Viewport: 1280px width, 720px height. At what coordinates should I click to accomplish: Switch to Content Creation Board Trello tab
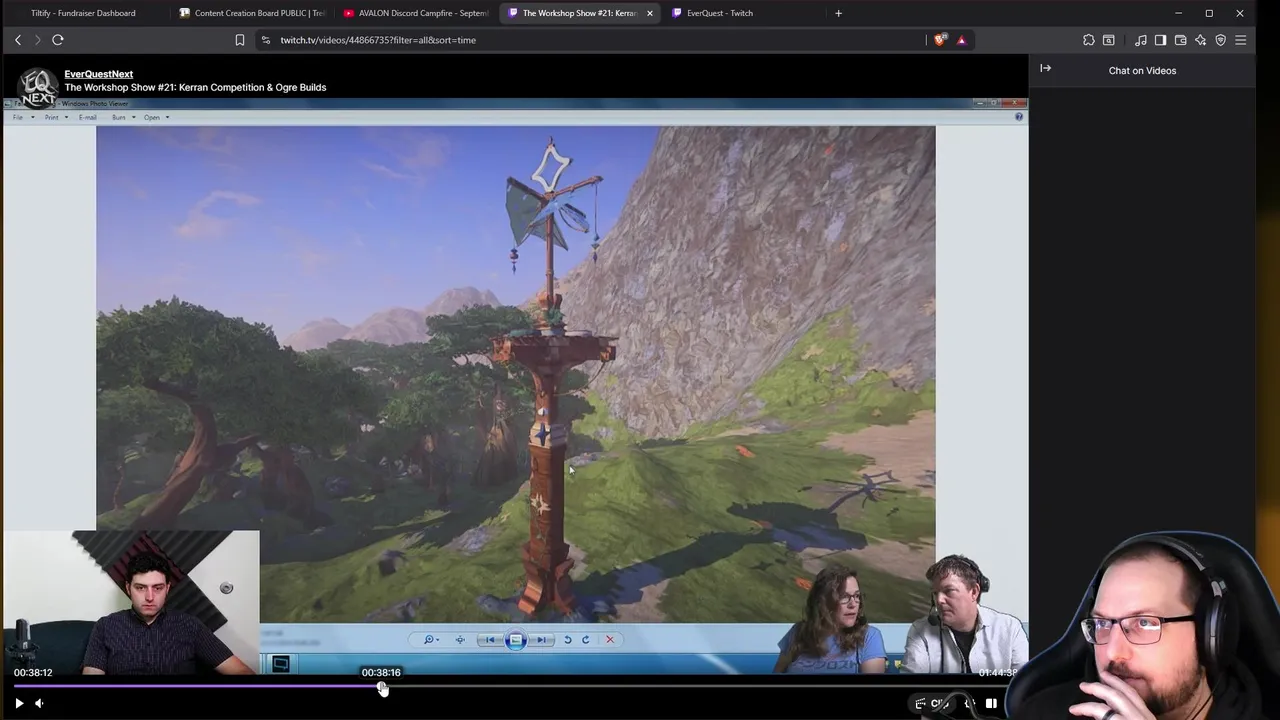[250, 13]
